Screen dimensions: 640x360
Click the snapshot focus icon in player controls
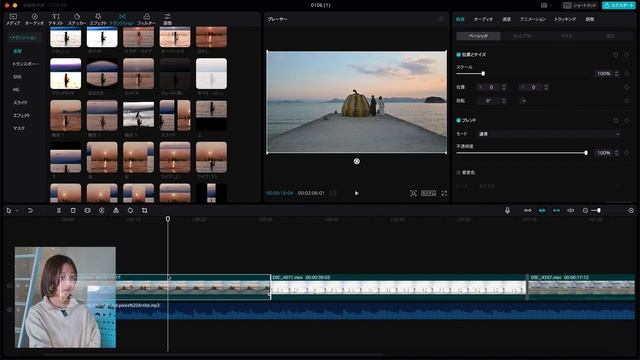tap(413, 193)
